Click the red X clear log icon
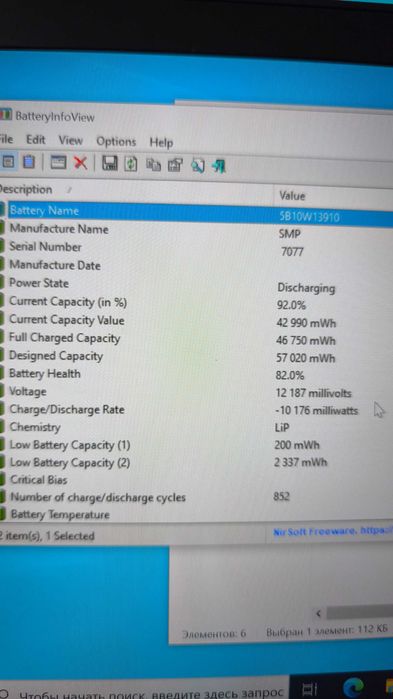393x699 pixels. tap(80, 163)
